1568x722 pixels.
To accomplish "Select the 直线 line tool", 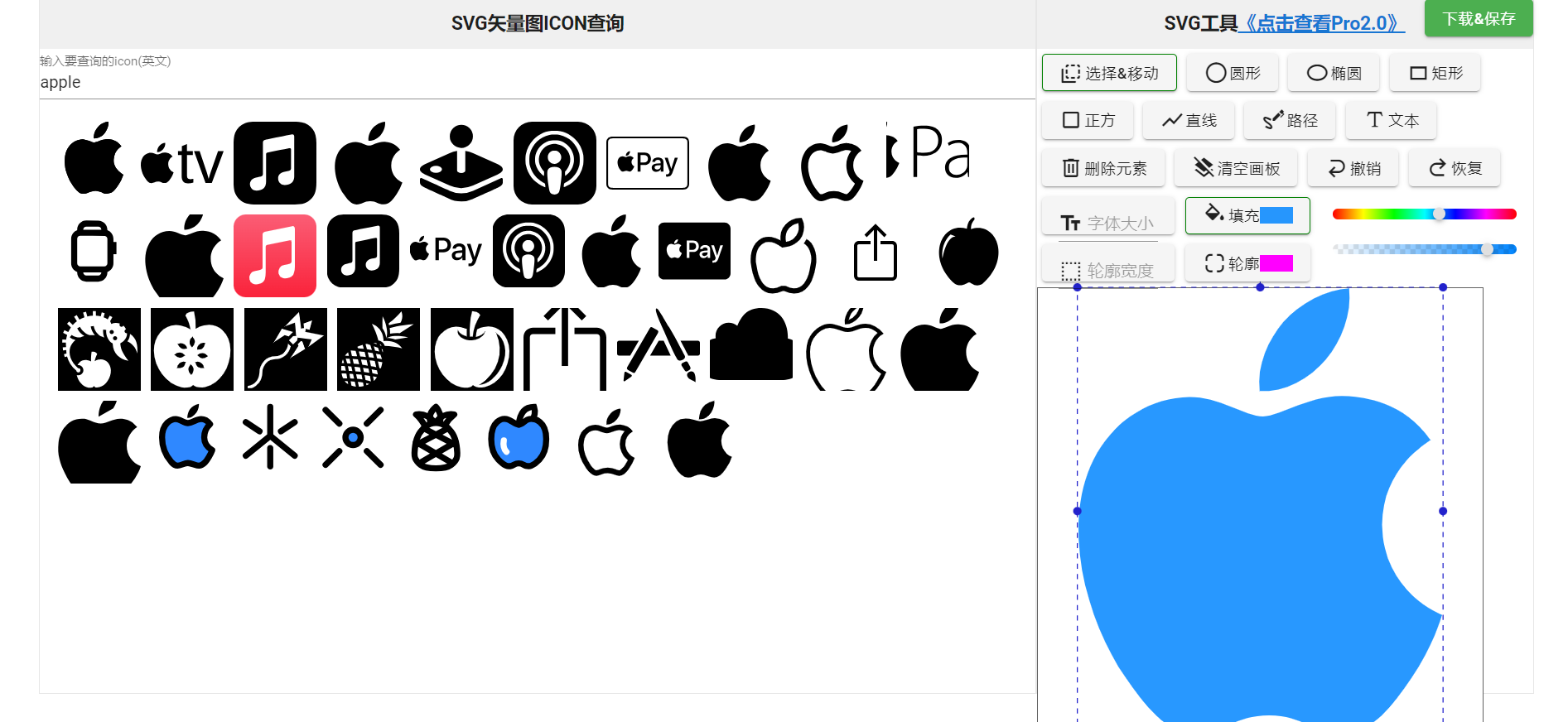I will [1189, 120].
